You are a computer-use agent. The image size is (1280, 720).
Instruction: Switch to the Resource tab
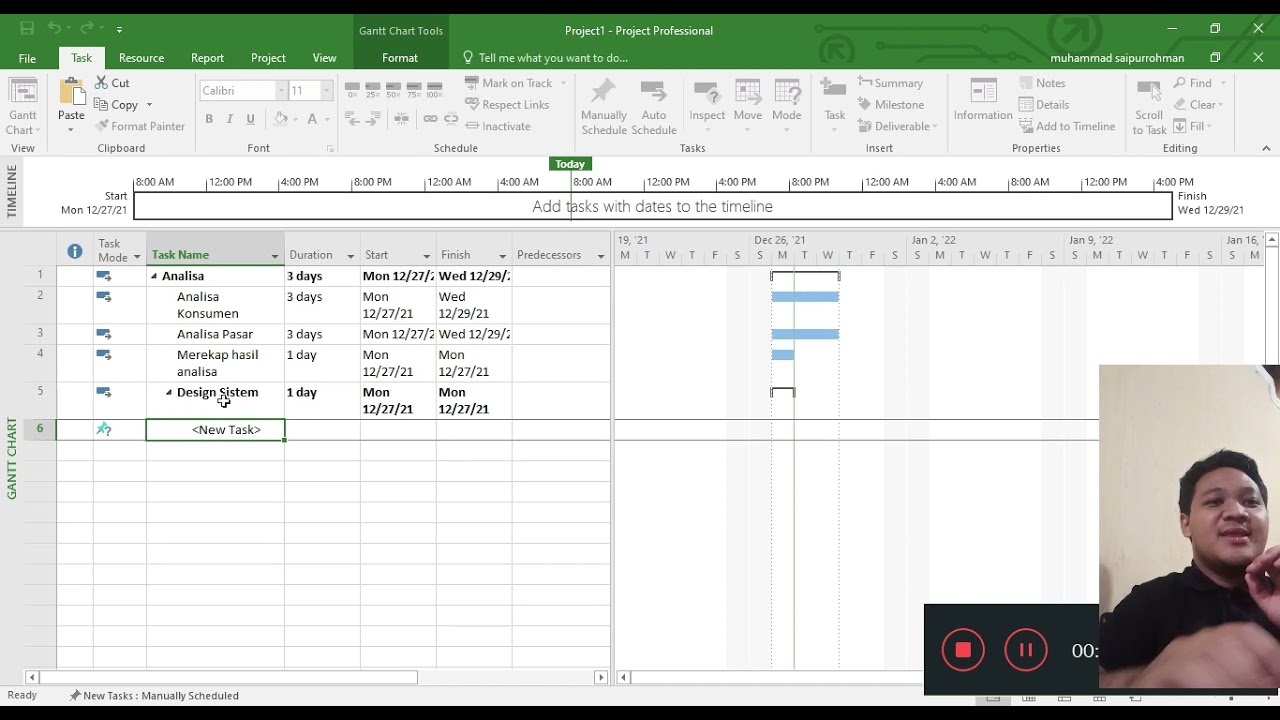pyautogui.click(x=141, y=58)
